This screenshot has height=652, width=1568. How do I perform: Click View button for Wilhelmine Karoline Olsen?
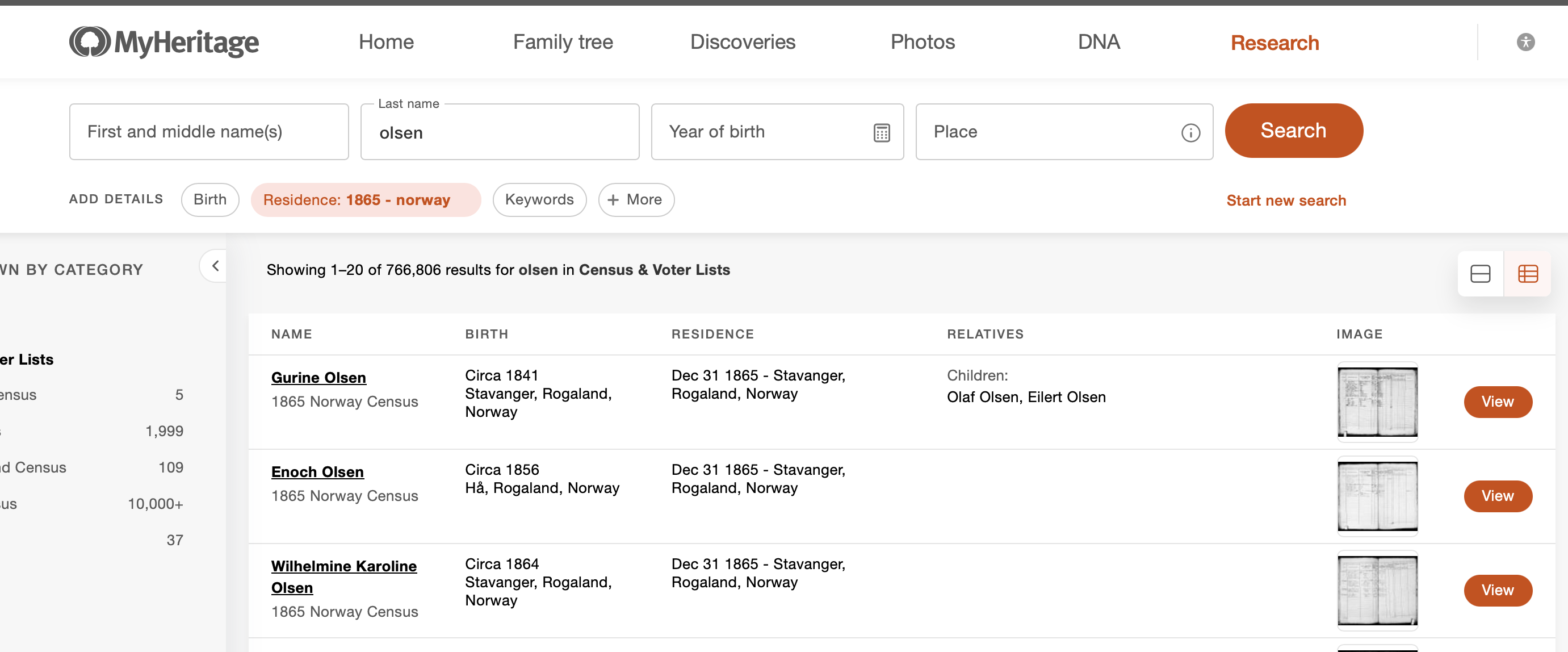pyautogui.click(x=1498, y=591)
